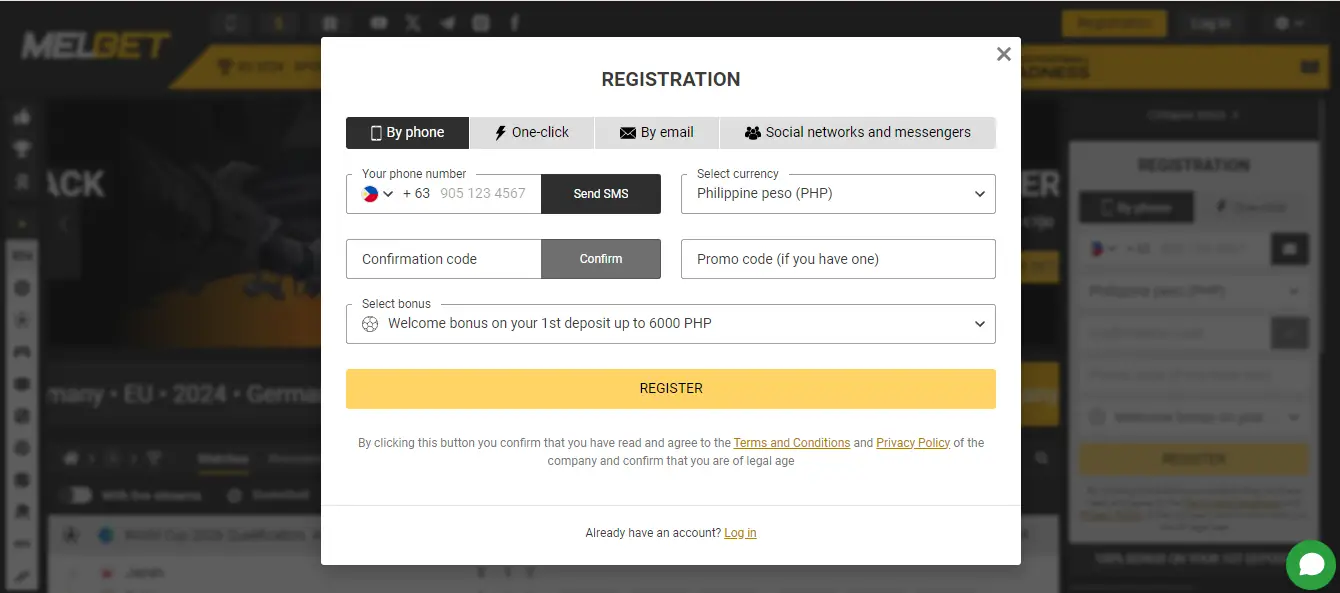Switch to the One-click registration tab

532,133
